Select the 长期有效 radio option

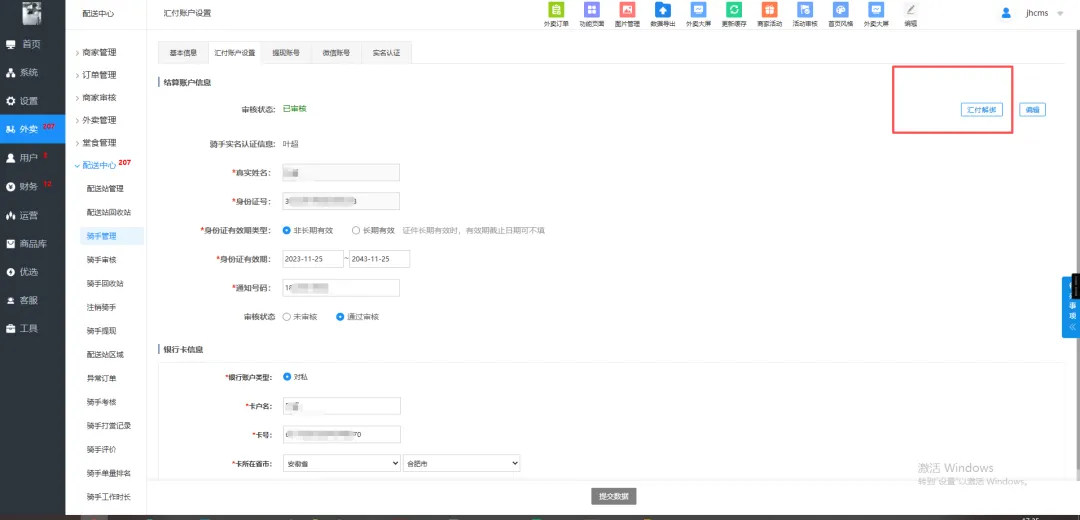tap(356, 230)
